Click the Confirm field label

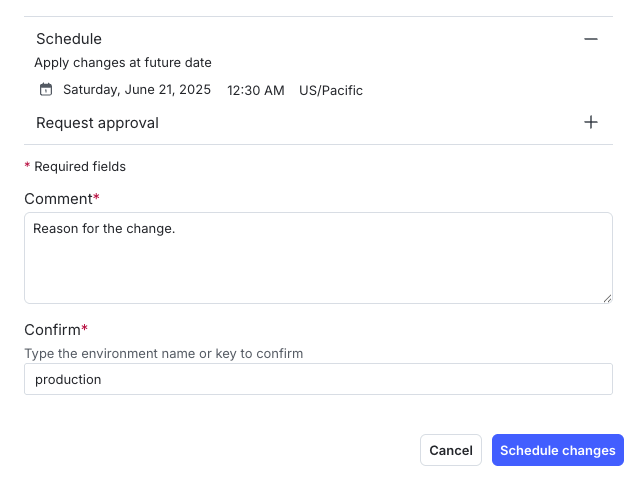coord(52,330)
